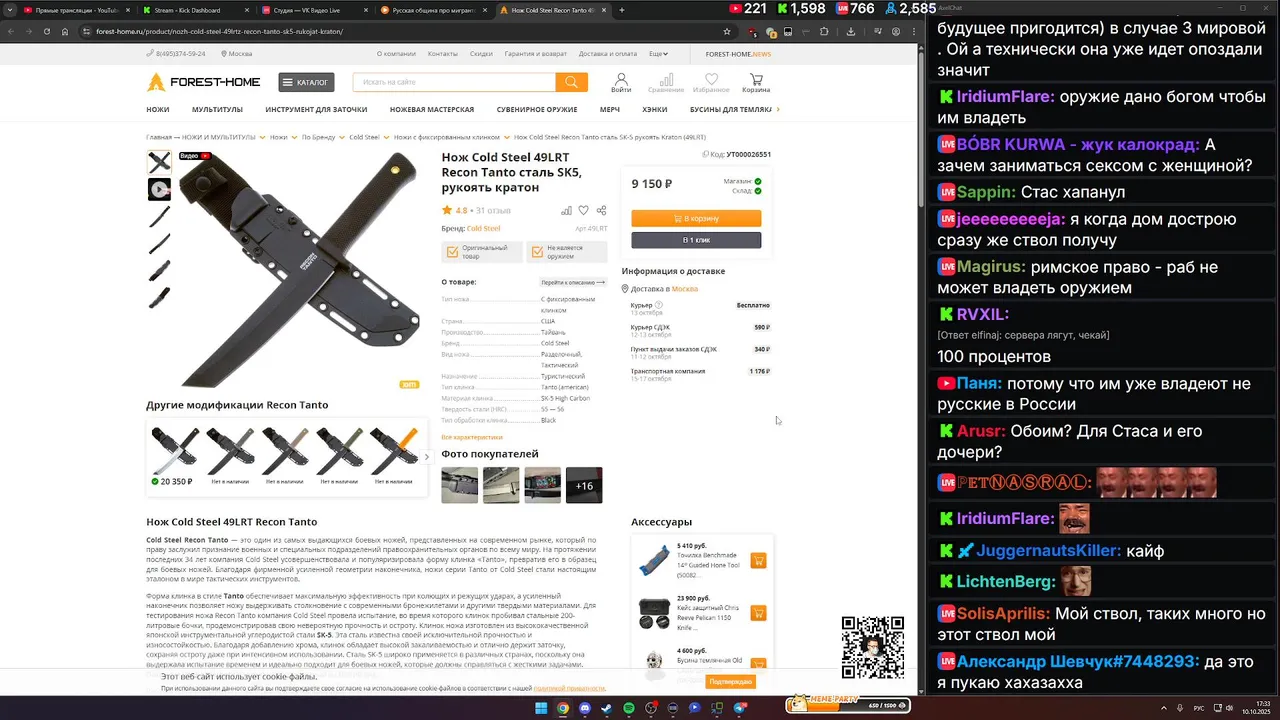This screenshot has height=720, width=1280.
Task: Add product to comparison via bars icon
Action: click(x=566, y=211)
